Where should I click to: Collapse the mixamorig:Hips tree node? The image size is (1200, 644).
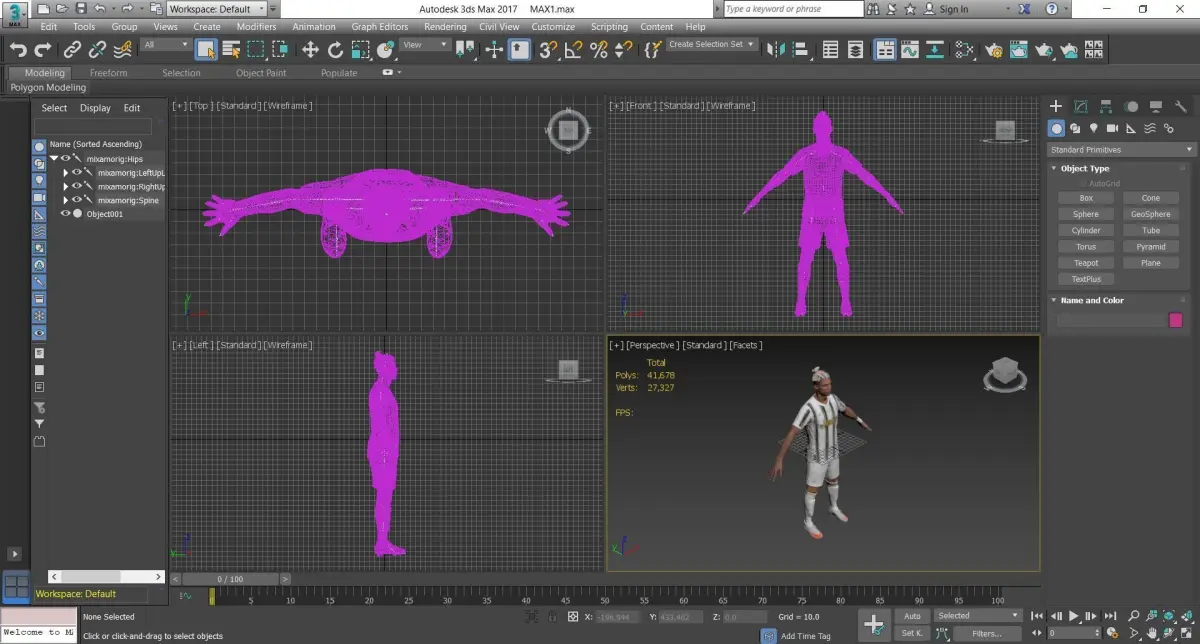(54, 159)
